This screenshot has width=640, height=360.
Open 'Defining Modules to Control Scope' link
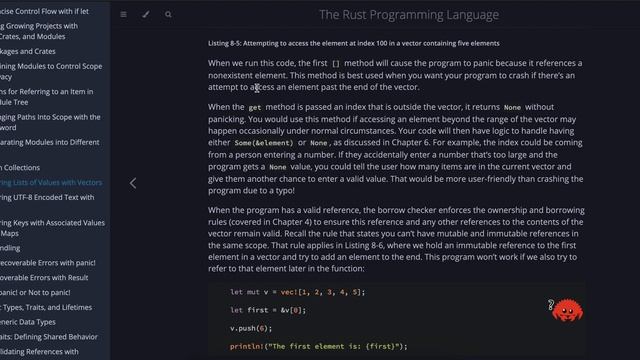click(51, 71)
